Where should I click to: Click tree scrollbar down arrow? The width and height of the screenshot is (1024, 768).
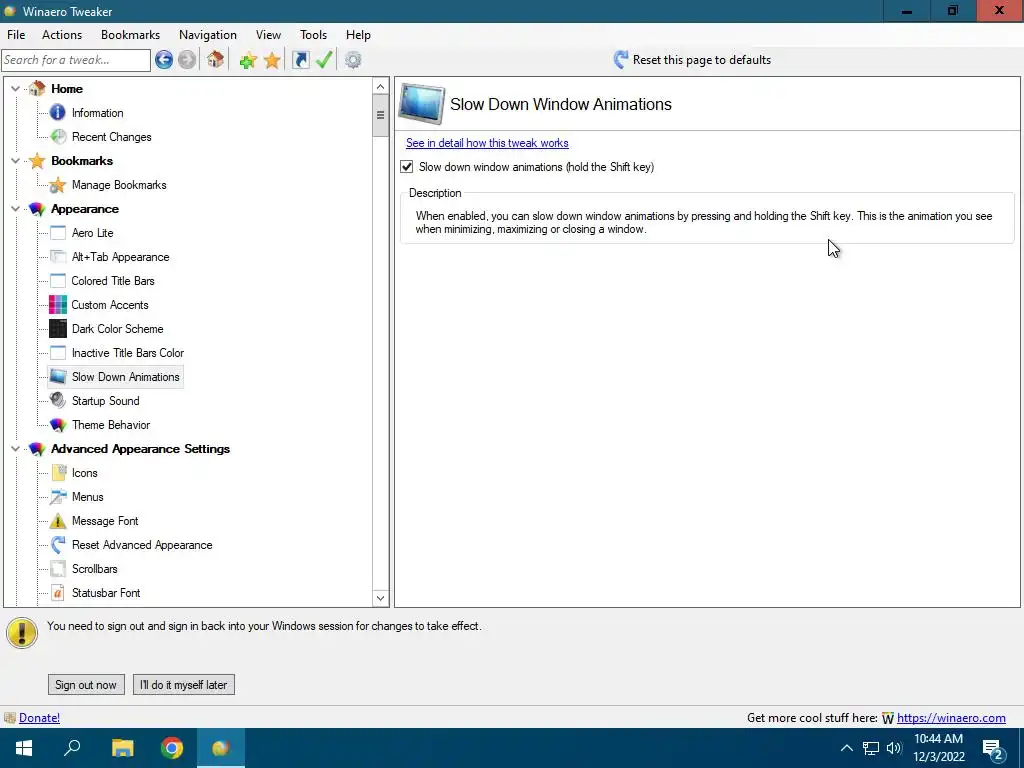(380, 598)
